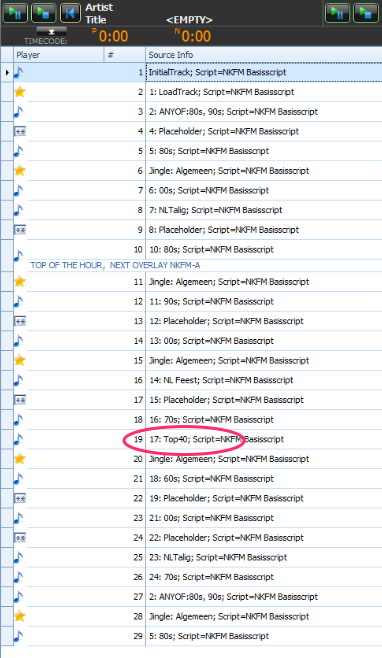Click the music note icon in row 14

[x=19, y=341]
